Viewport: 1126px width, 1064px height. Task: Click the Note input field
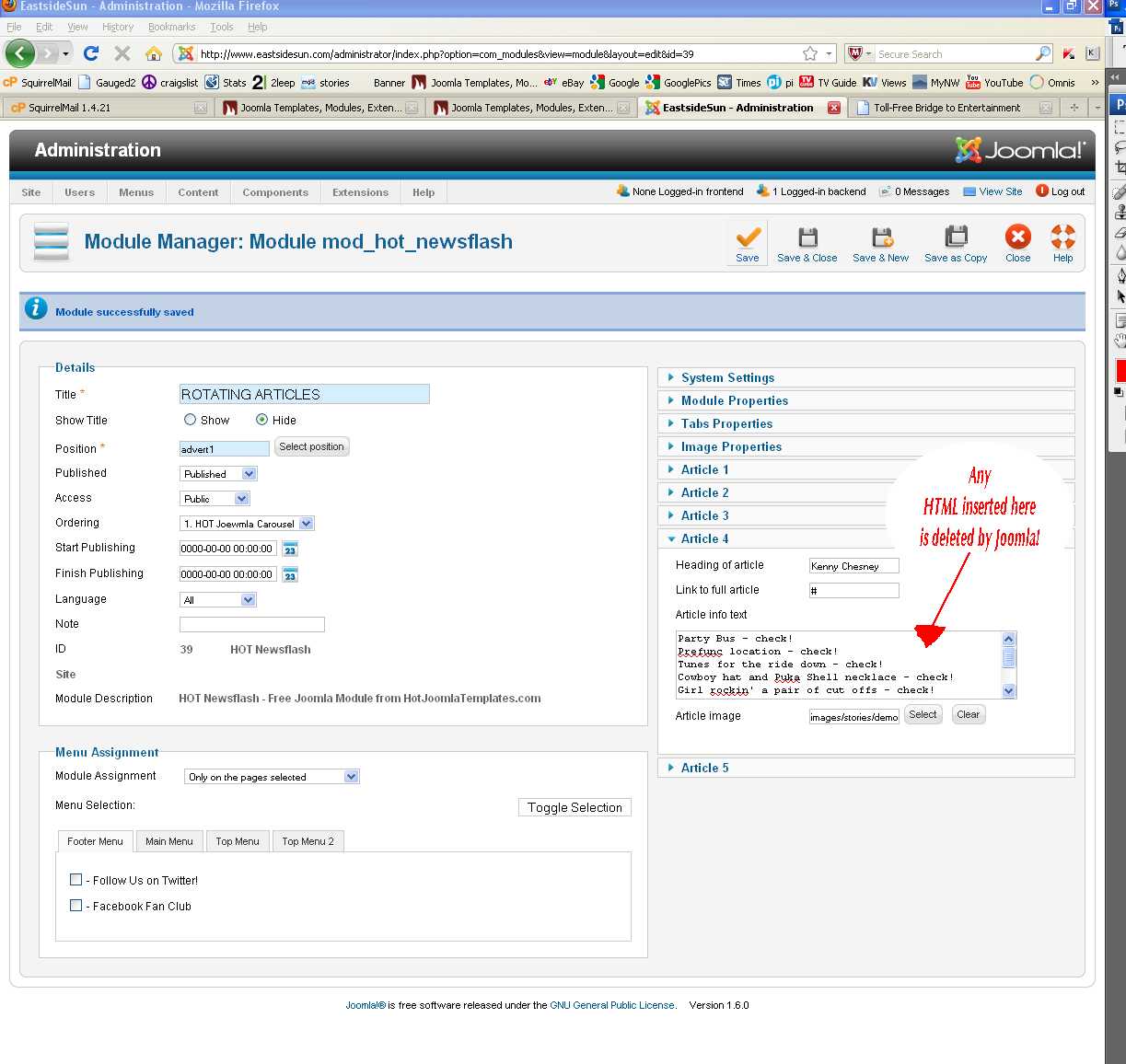[251, 624]
